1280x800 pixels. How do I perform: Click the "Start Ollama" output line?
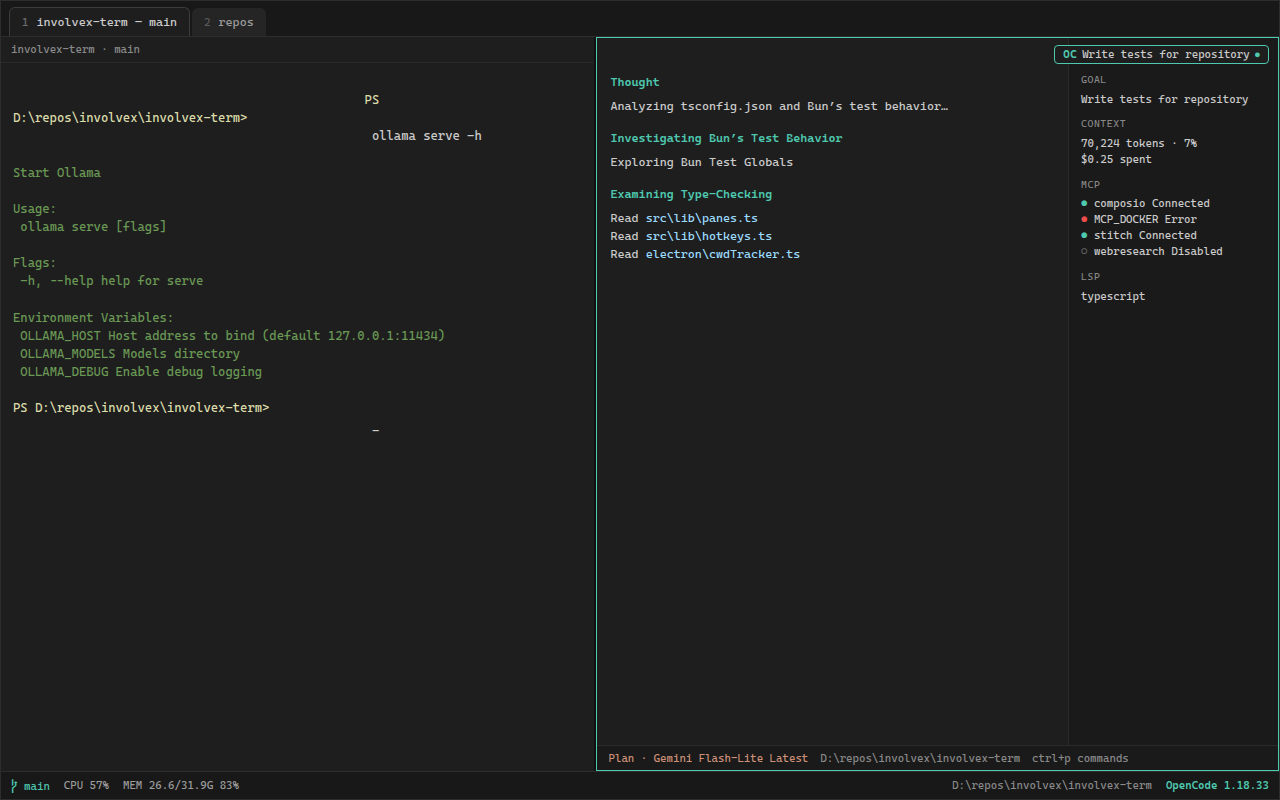(57, 173)
